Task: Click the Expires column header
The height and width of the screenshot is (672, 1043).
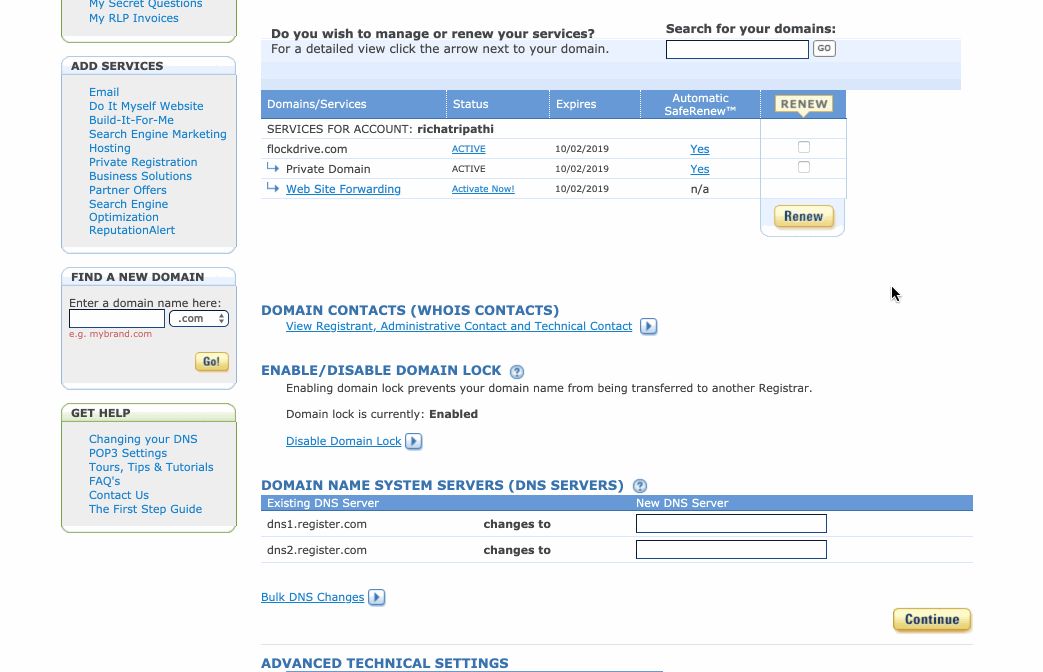Action: pos(576,104)
